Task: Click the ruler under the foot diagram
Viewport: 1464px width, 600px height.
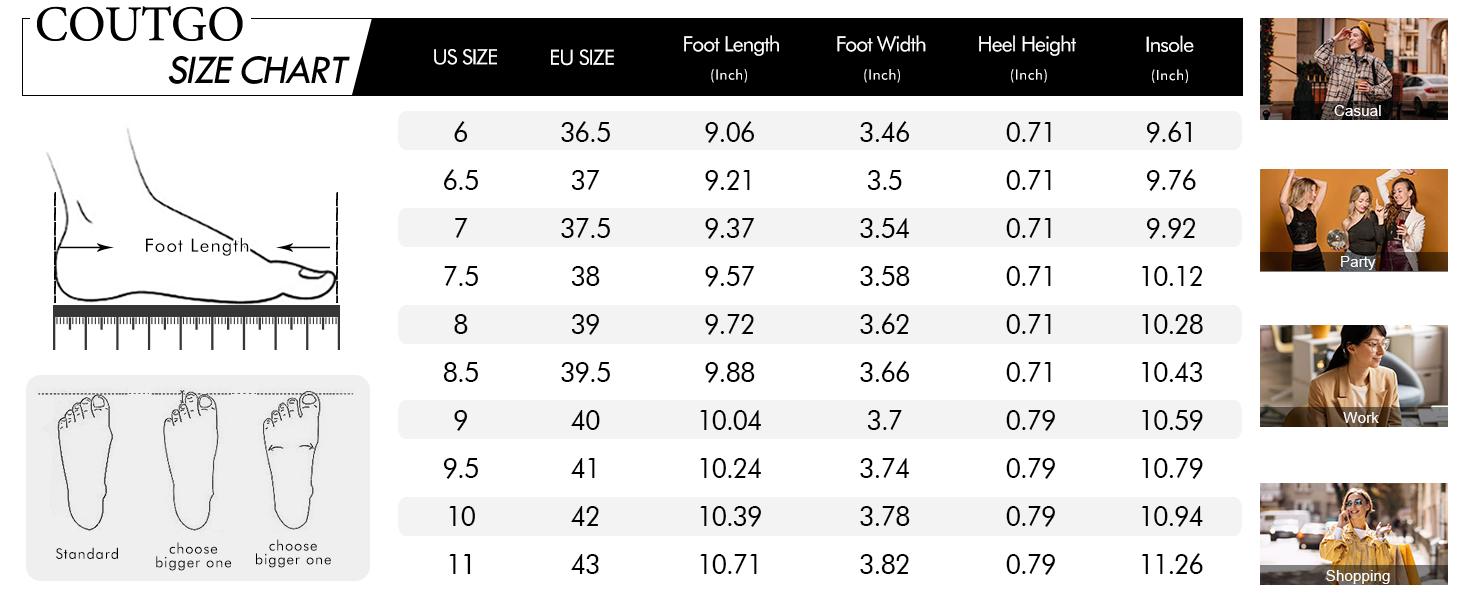Action: tap(196, 327)
